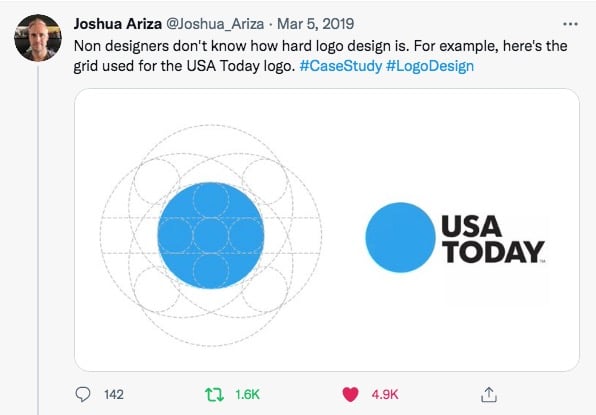
Task: Click the Joshua Ariza display name
Action: pos(117,24)
